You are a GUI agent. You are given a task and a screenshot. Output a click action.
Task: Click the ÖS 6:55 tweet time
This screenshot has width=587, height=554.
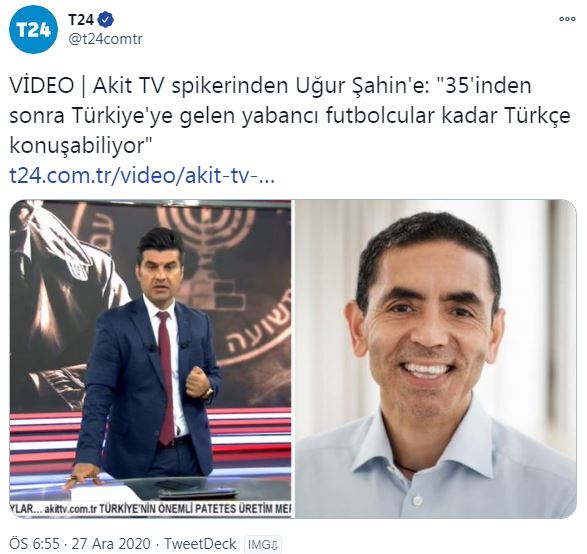pos(34,544)
